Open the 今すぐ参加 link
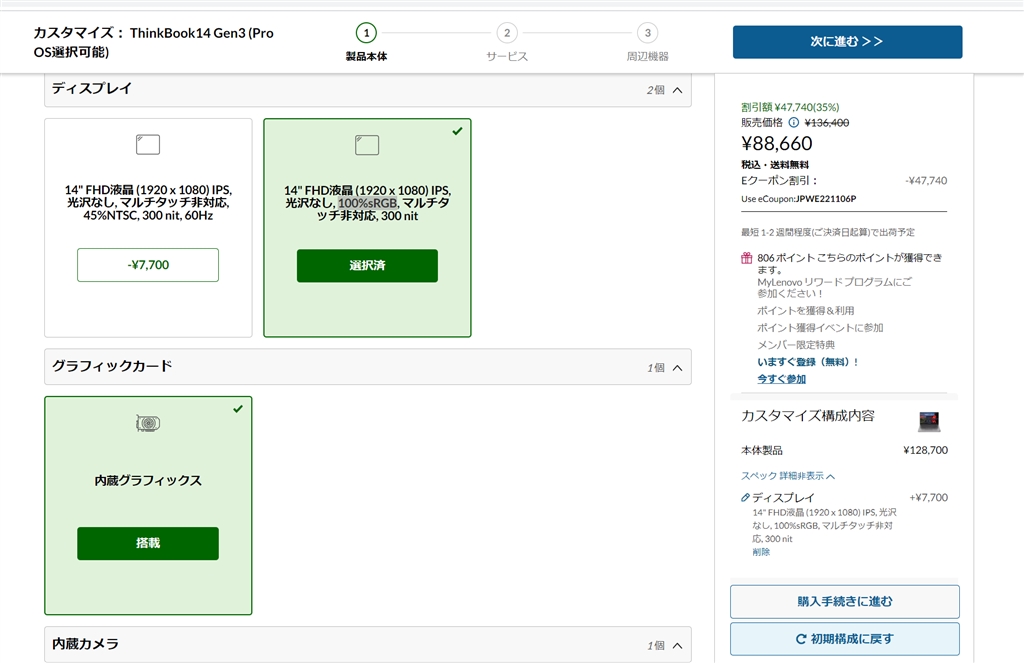 (781, 379)
